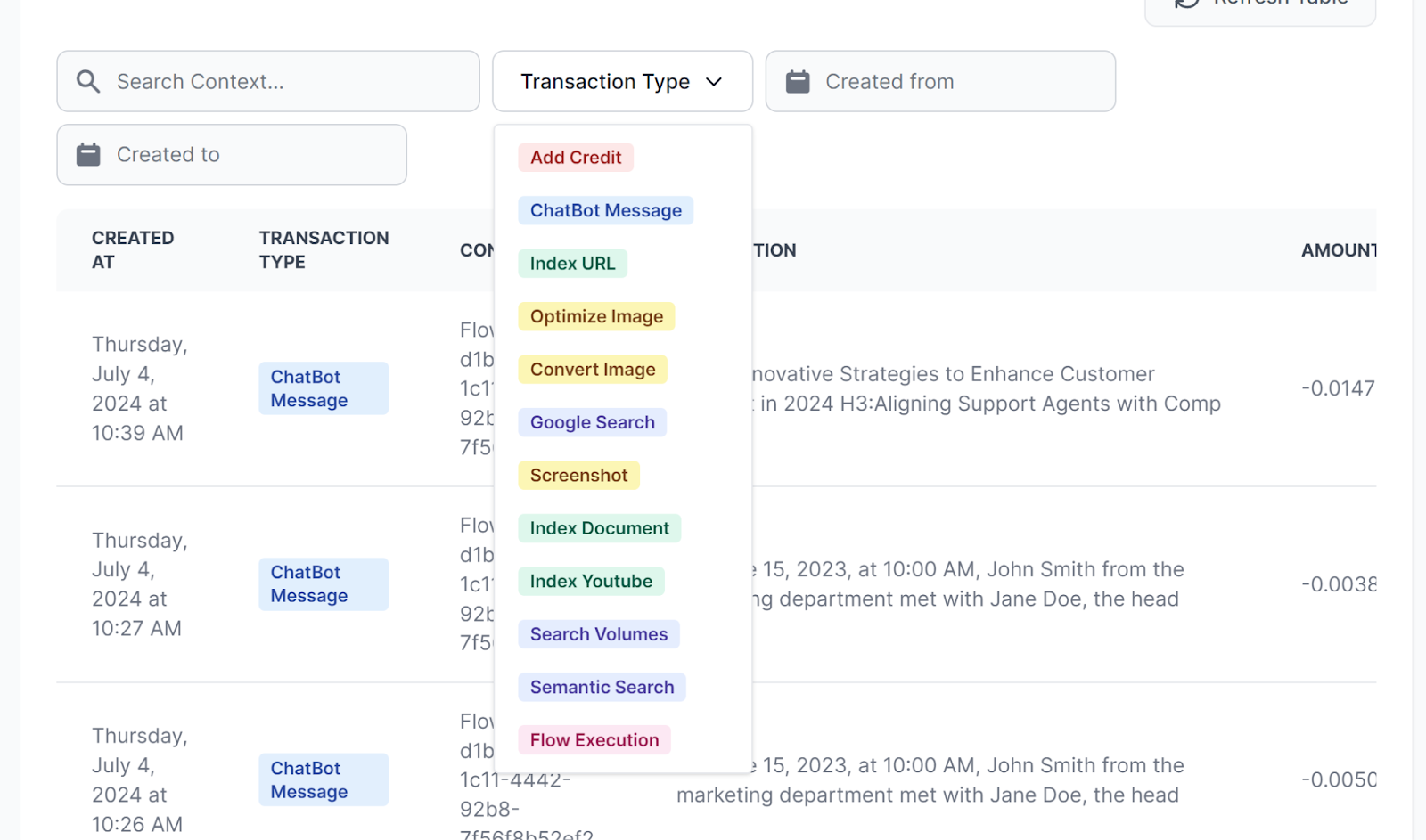Click the Index Document colored badge
The image size is (1426, 840).
point(599,527)
